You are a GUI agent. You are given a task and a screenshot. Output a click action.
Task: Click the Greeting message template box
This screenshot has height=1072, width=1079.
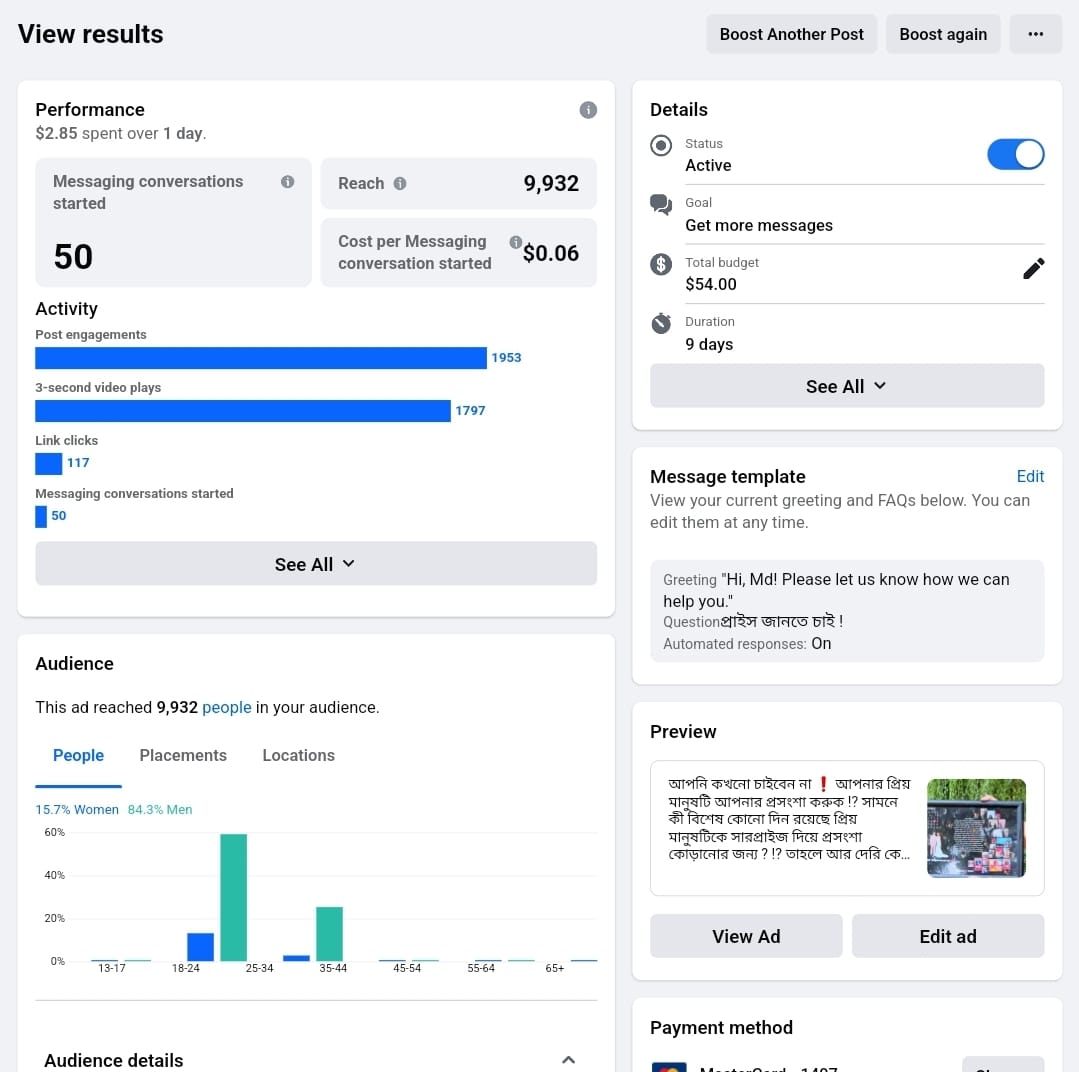pyautogui.click(x=846, y=611)
